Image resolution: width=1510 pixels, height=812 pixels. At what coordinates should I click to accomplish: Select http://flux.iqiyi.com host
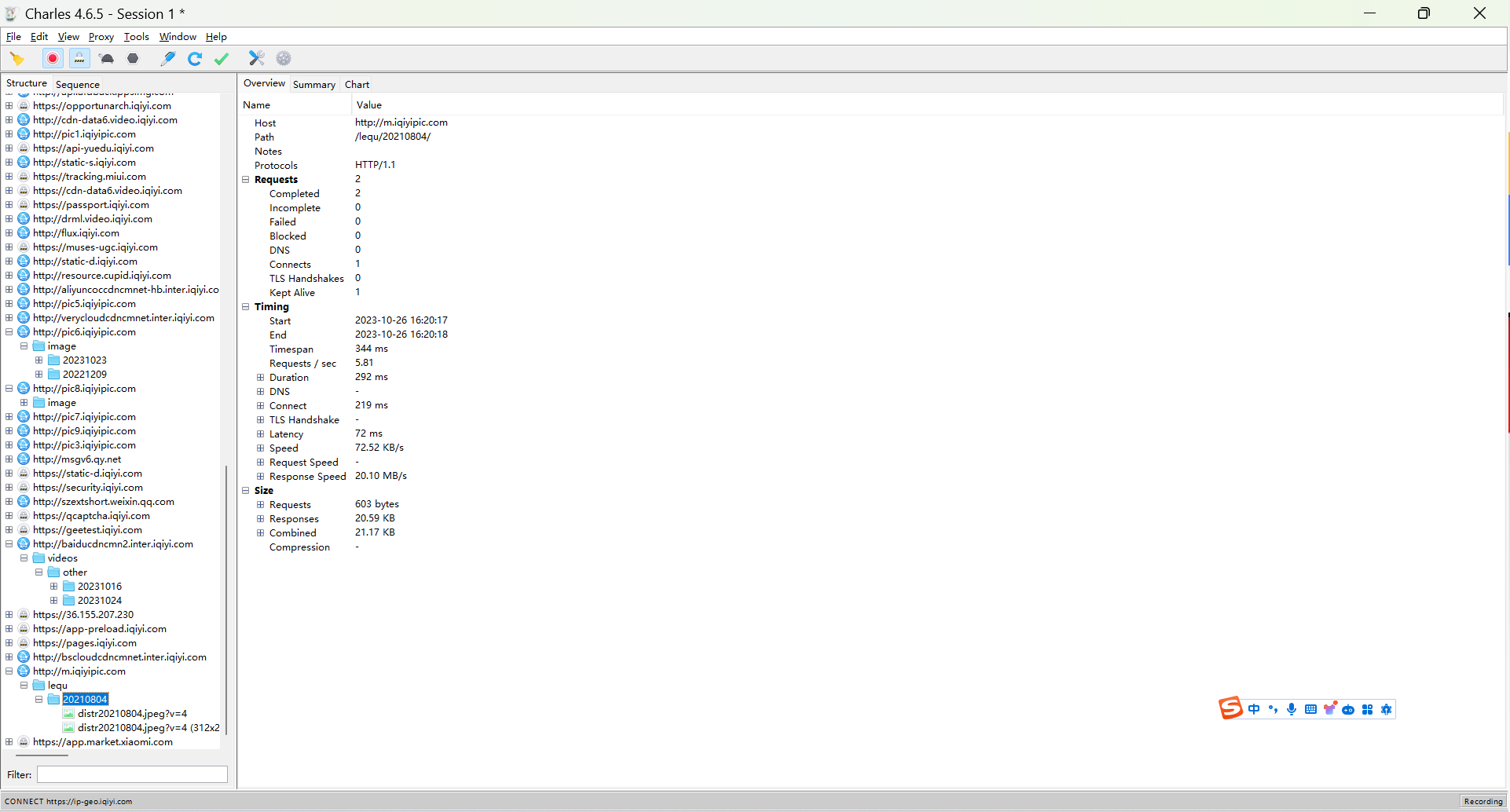click(75, 232)
